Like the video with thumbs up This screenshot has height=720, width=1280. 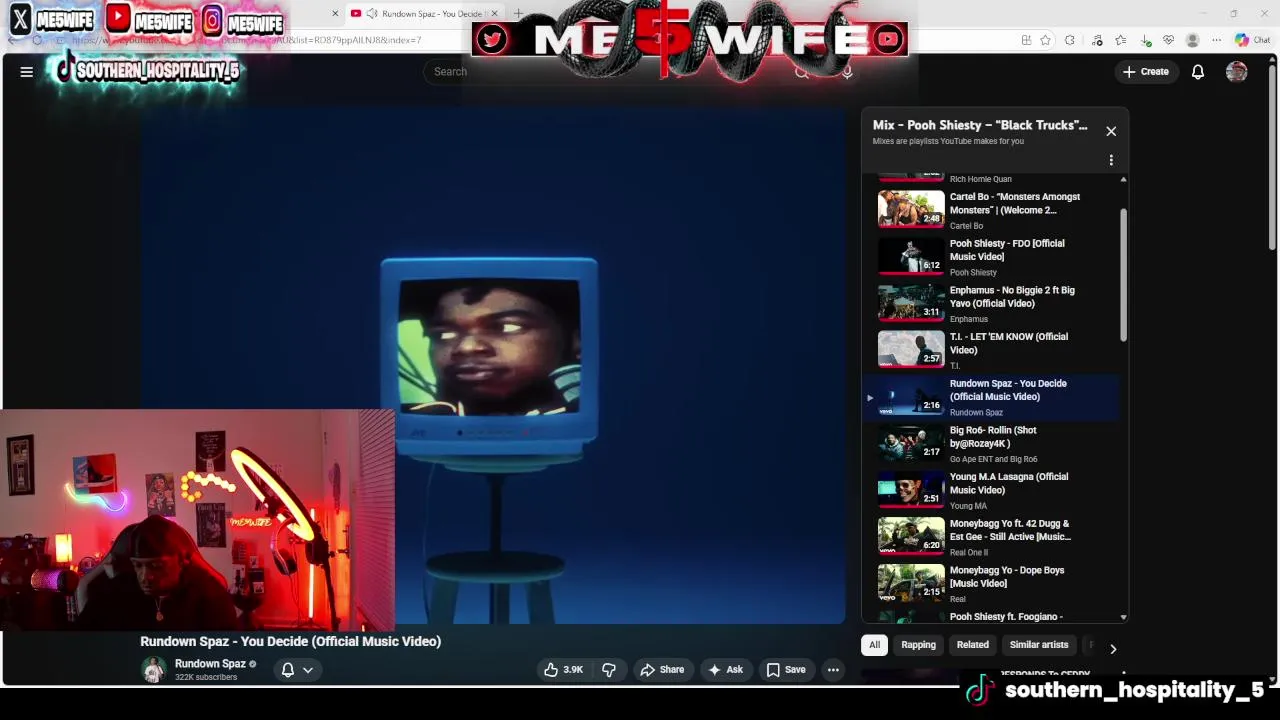click(563, 670)
